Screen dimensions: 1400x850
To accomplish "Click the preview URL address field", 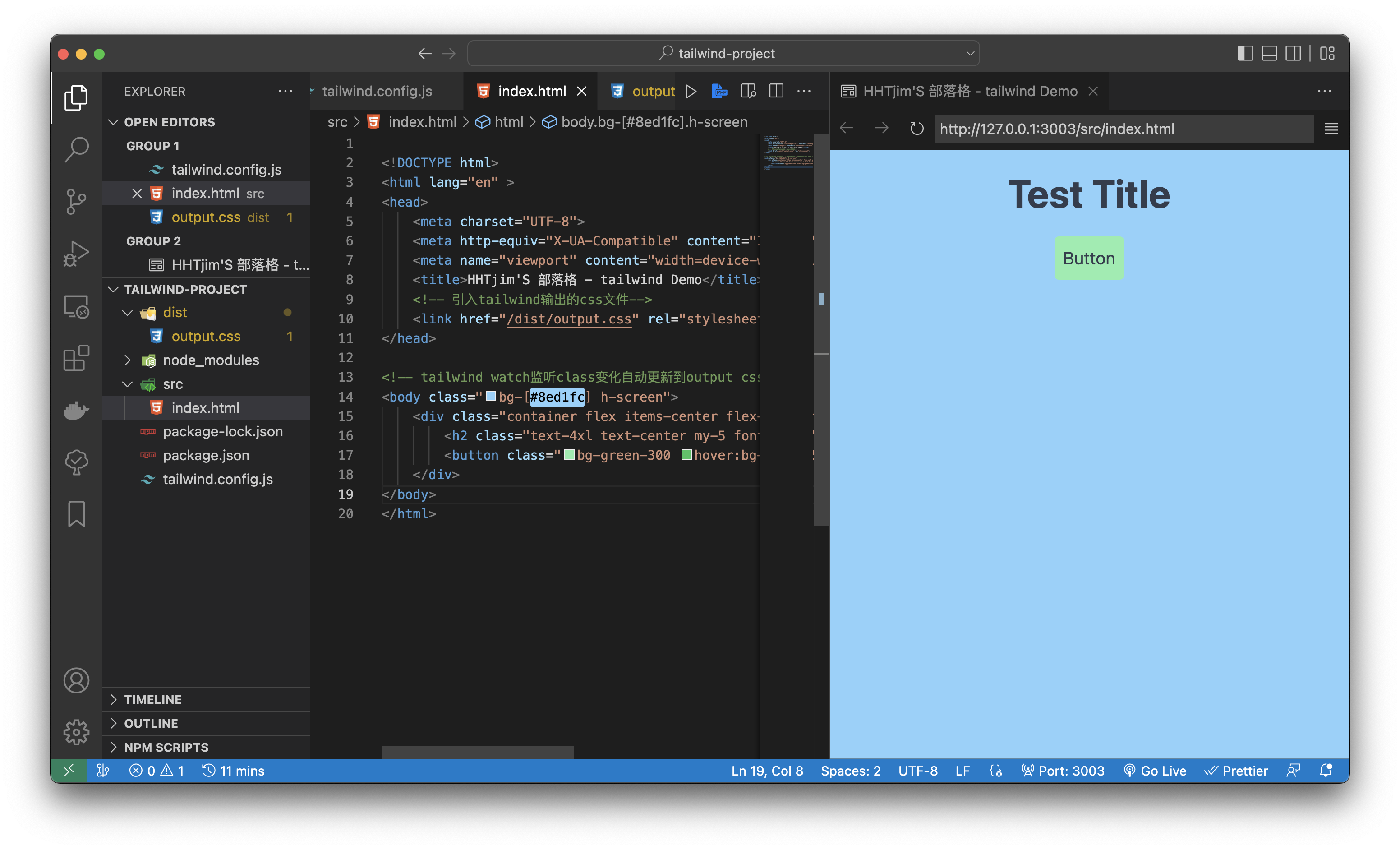I will coord(1124,129).
